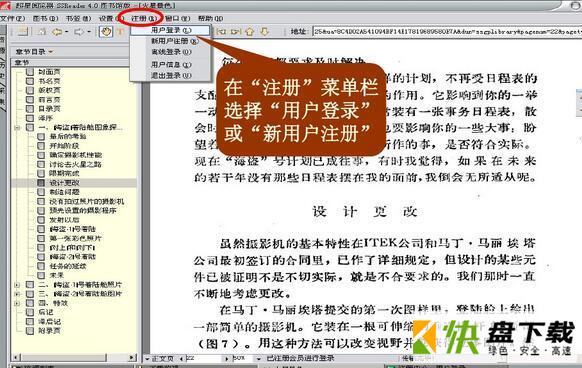
Task: Select the hand pan tool
Action: pyautogui.click(x=106, y=32)
